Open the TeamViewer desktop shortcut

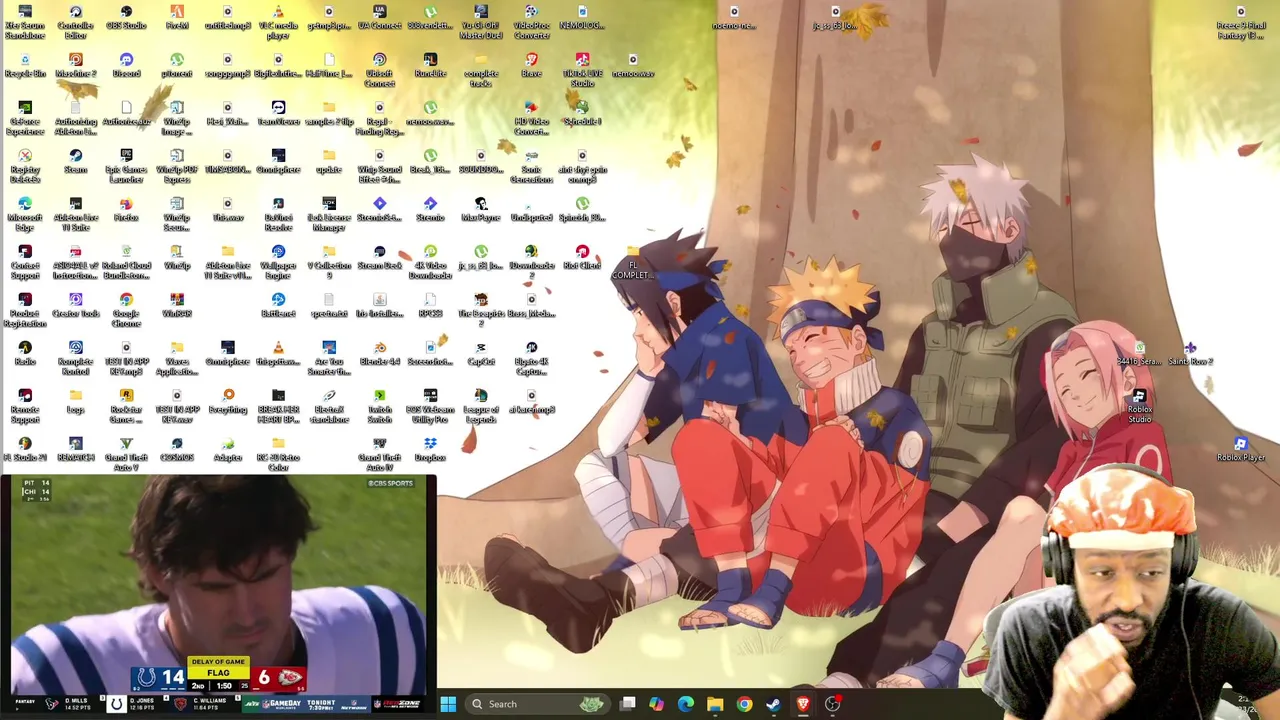[x=278, y=114]
